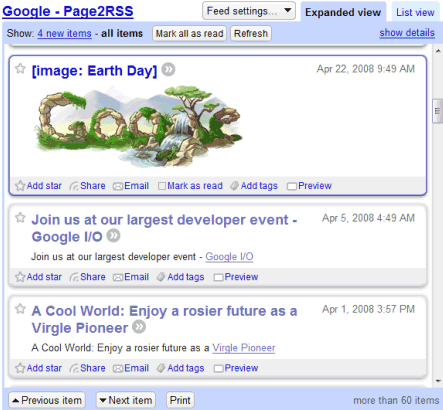443x410 pixels.
Task: Add star in Virgle Pioneer item footer
Action: coord(38,368)
